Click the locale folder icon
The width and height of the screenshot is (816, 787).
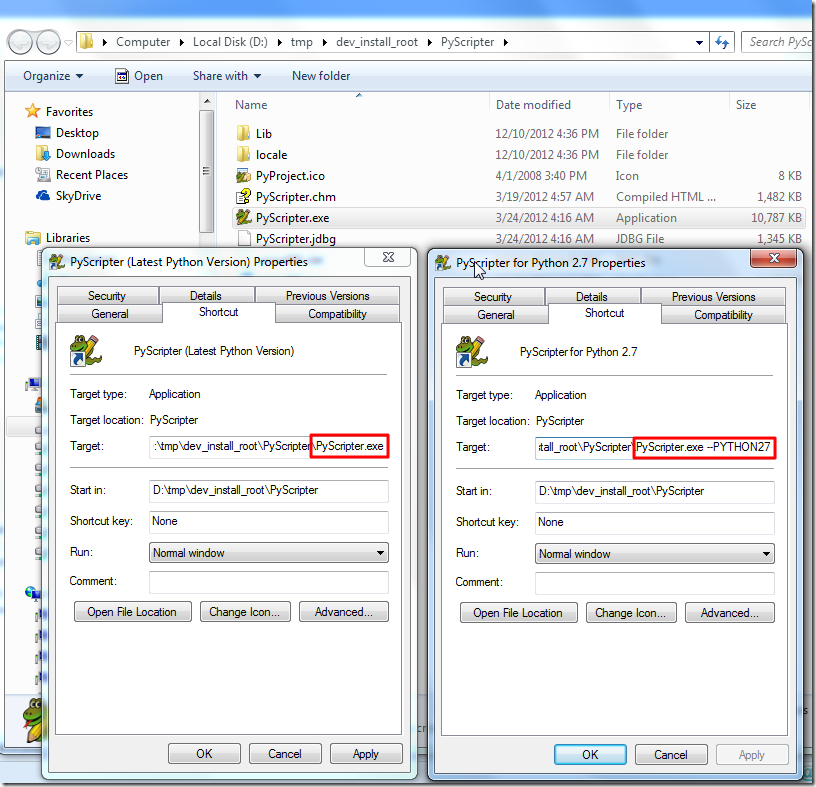(243, 155)
